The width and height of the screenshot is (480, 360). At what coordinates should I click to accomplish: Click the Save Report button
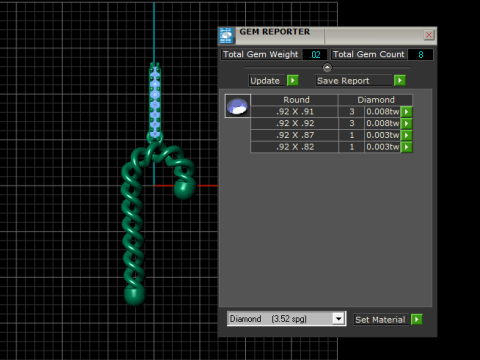(353, 81)
